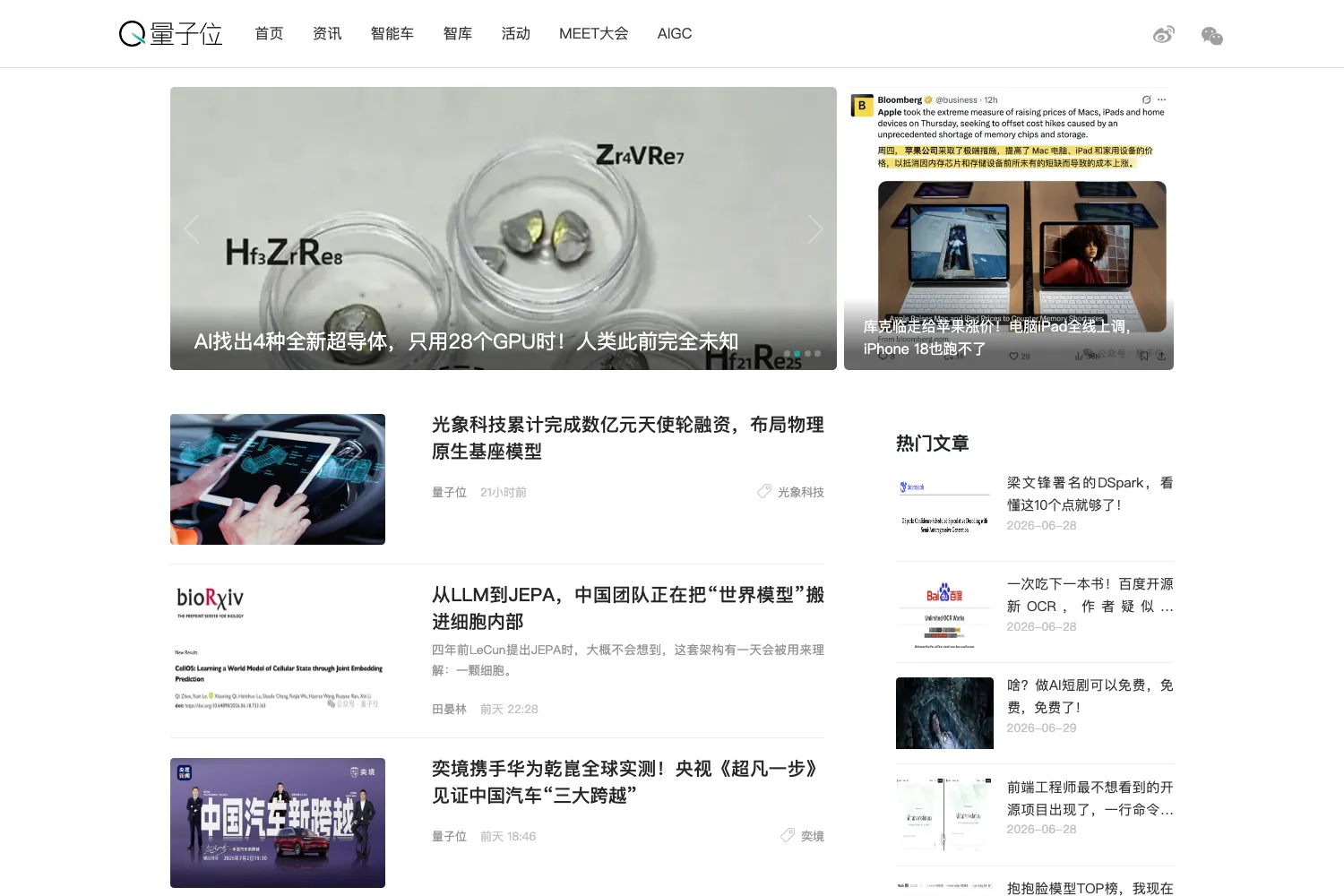Open the 智库 menu item
Image resolution: width=1344 pixels, height=896 pixels.
(458, 34)
